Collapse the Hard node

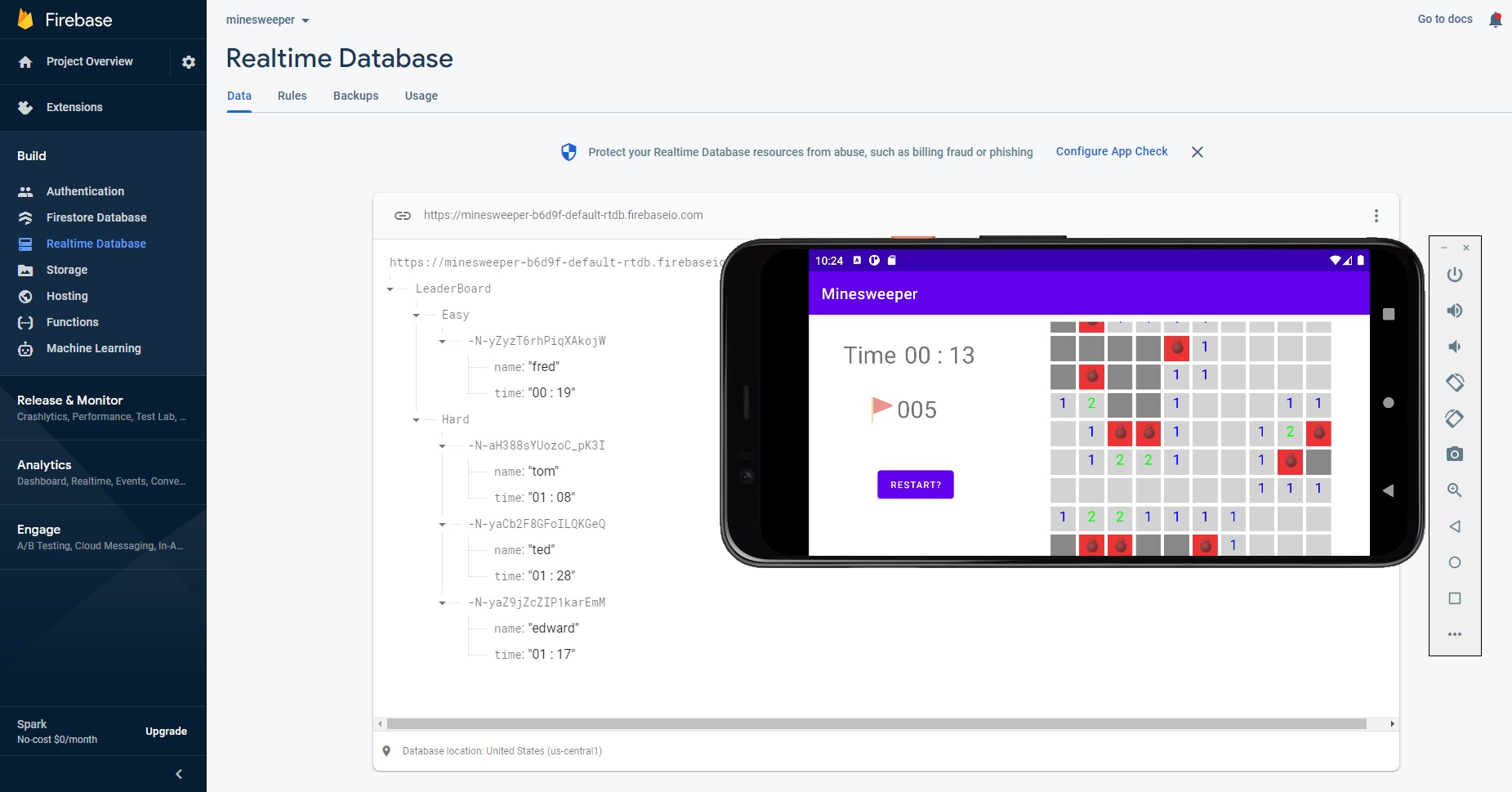click(x=417, y=420)
